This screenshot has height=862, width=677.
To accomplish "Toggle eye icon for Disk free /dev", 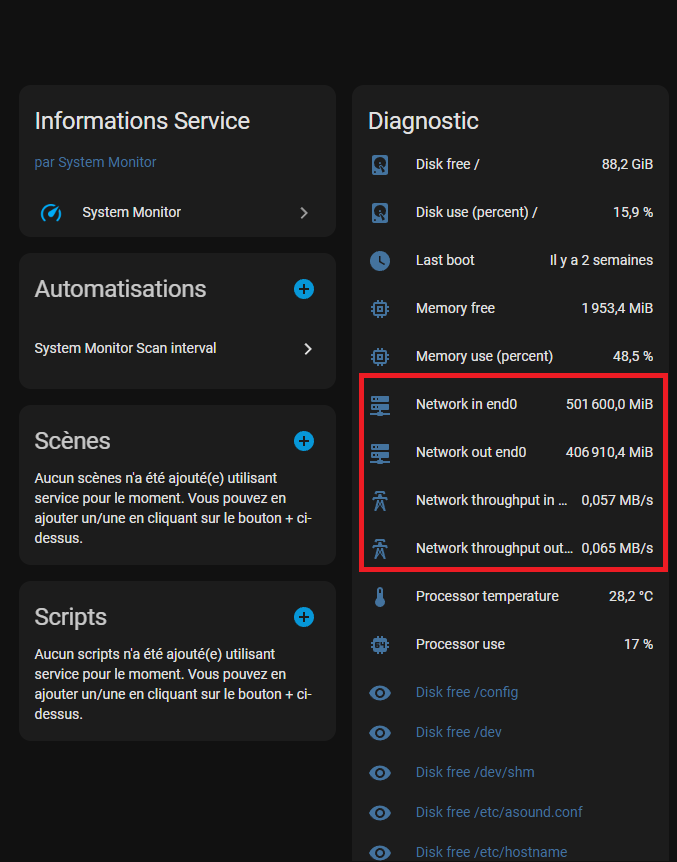I will pyautogui.click(x=380, y=732).
